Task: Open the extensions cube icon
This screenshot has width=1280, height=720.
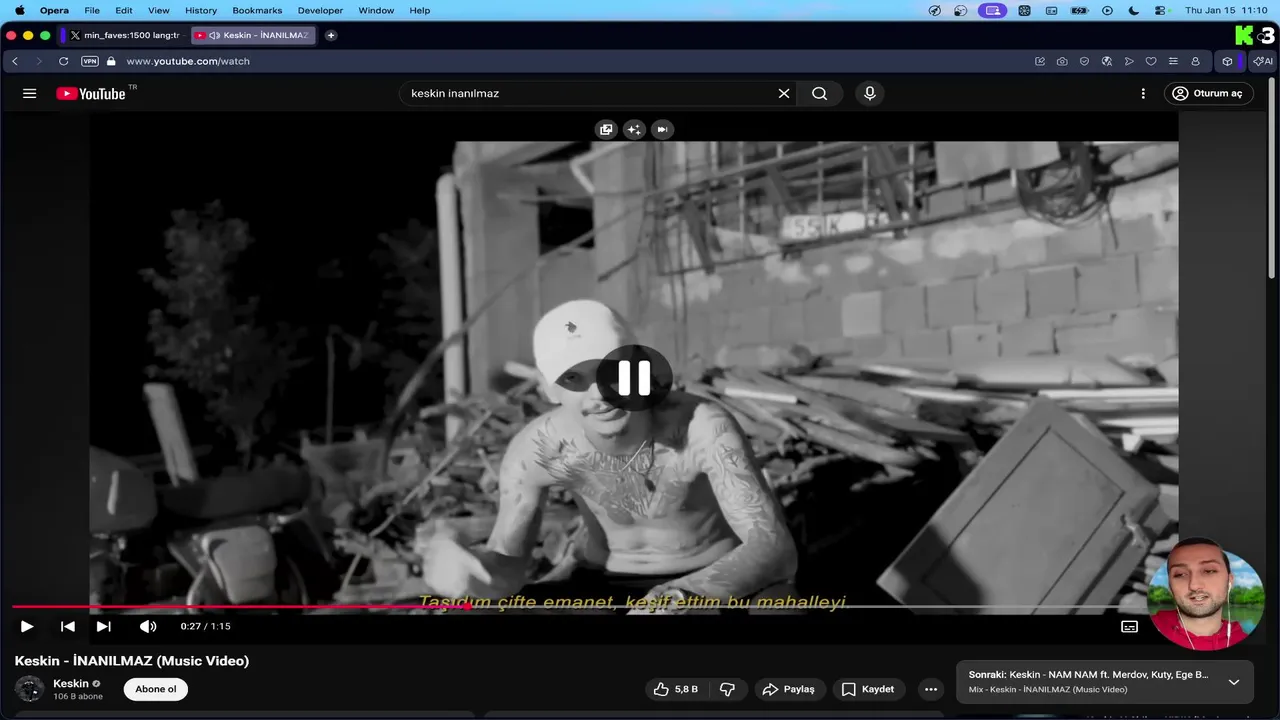Action: 1227,61
